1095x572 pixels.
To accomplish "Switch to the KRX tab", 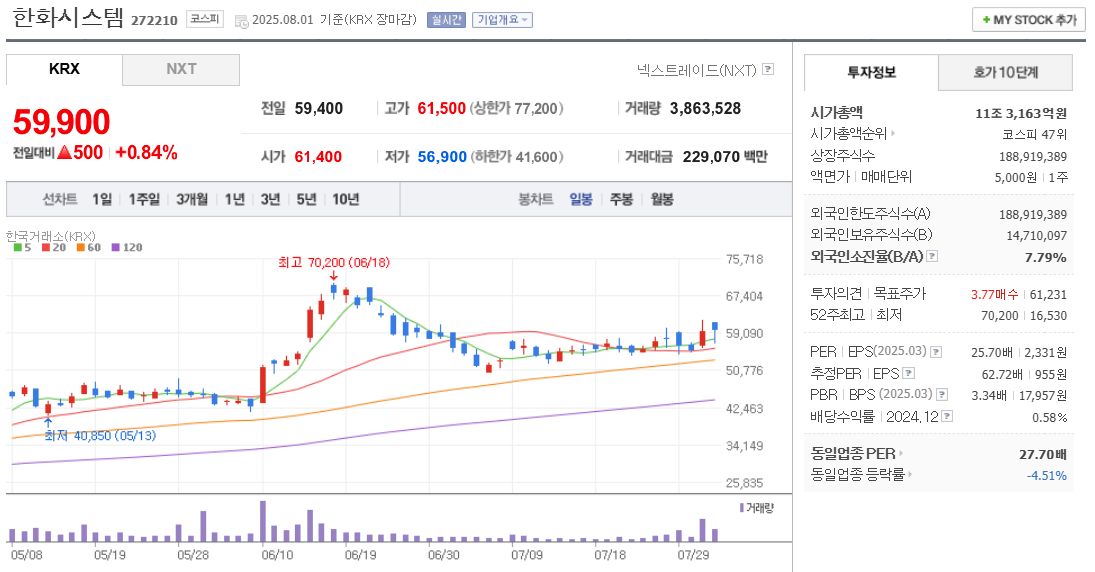I will pos(64,69).
